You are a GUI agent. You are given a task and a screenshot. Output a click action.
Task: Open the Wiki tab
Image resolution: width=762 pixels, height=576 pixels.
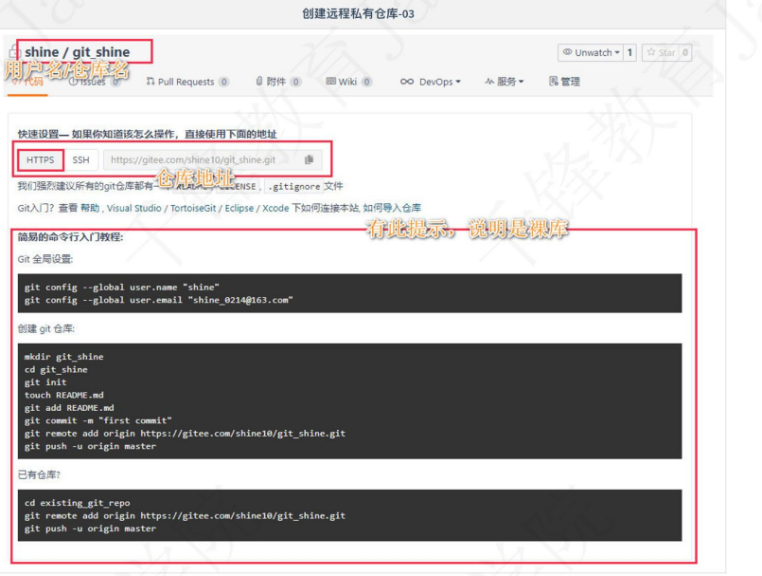pyautogui.click(x=349, y=82)
